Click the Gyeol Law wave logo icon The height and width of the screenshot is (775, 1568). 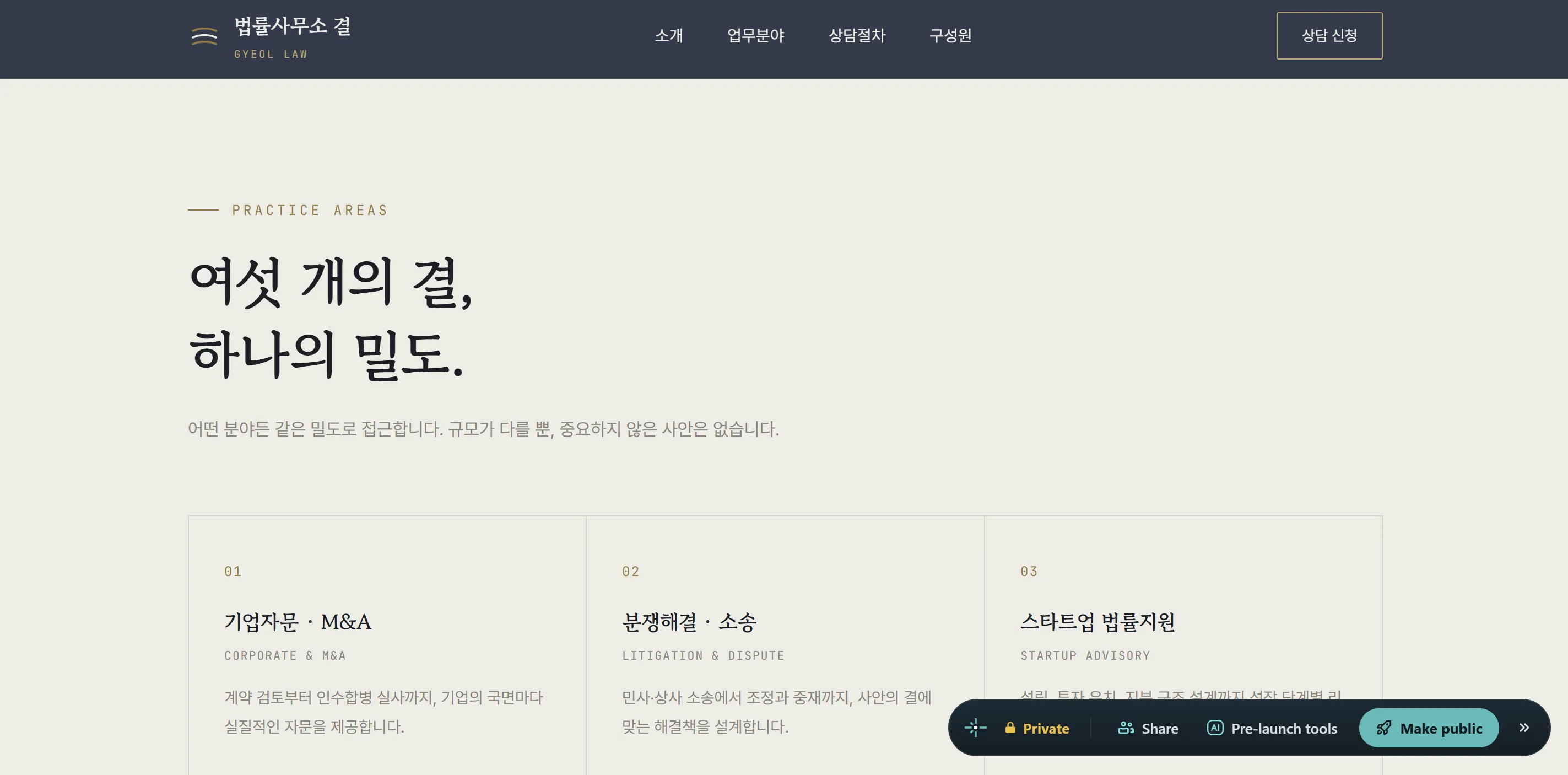[204, 36]
